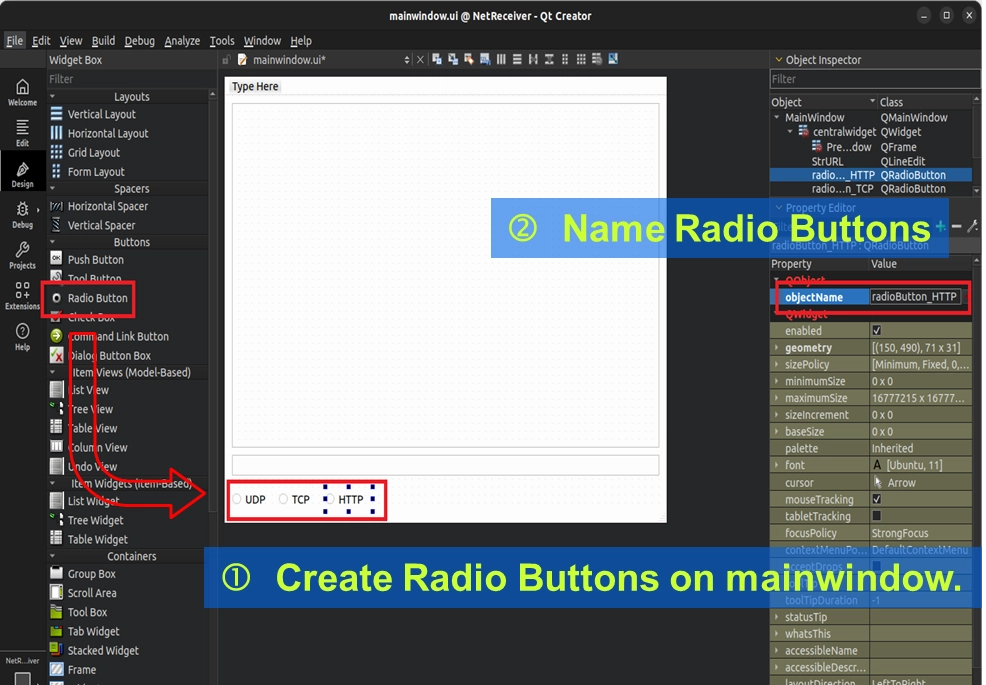Open Help mode in sidebar

tap(23, 337)
